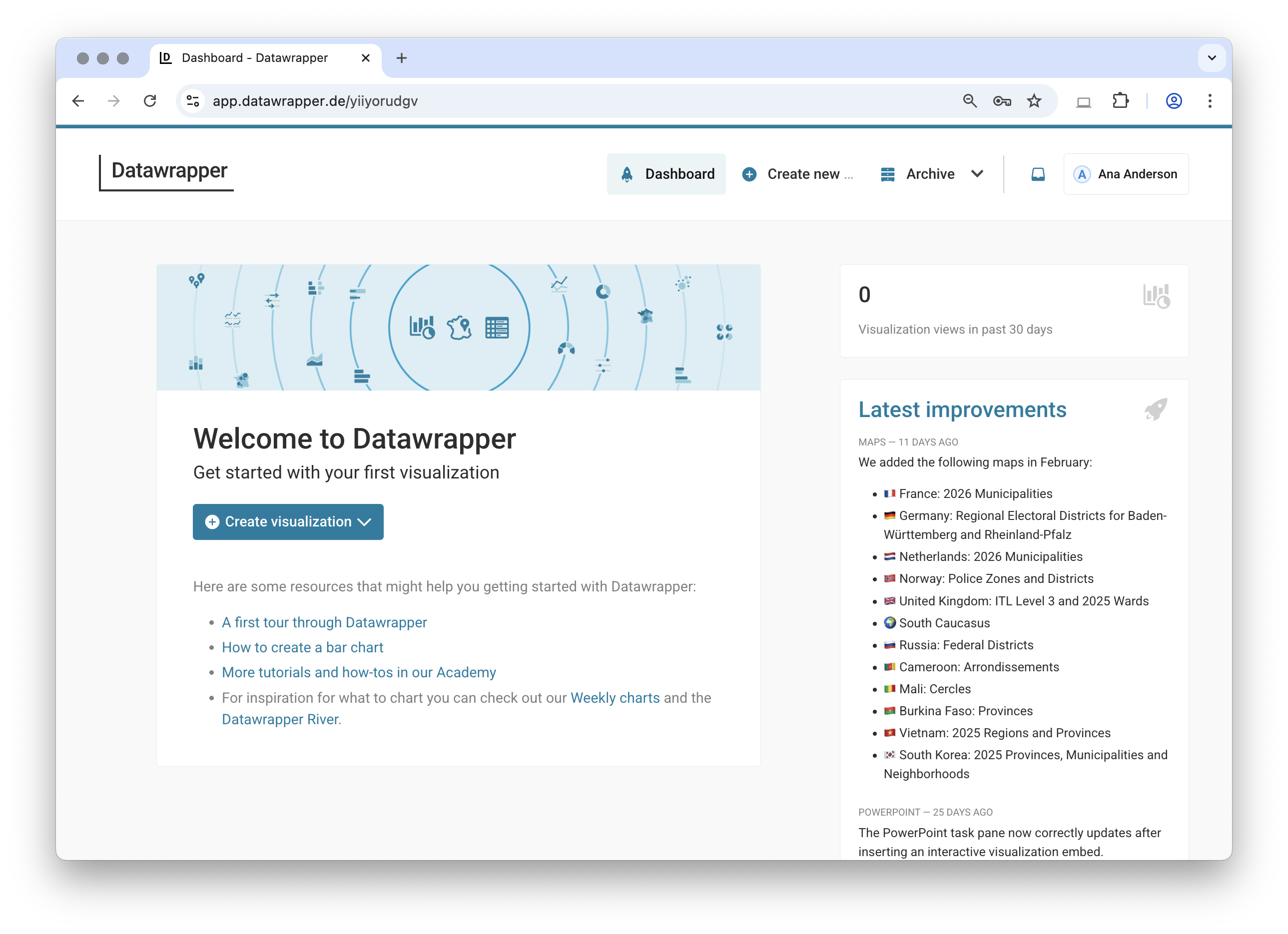The image size is (1288, 934).
Task: Click the Chrome profile avatar icon
Action: click(x=1173, y=101)
